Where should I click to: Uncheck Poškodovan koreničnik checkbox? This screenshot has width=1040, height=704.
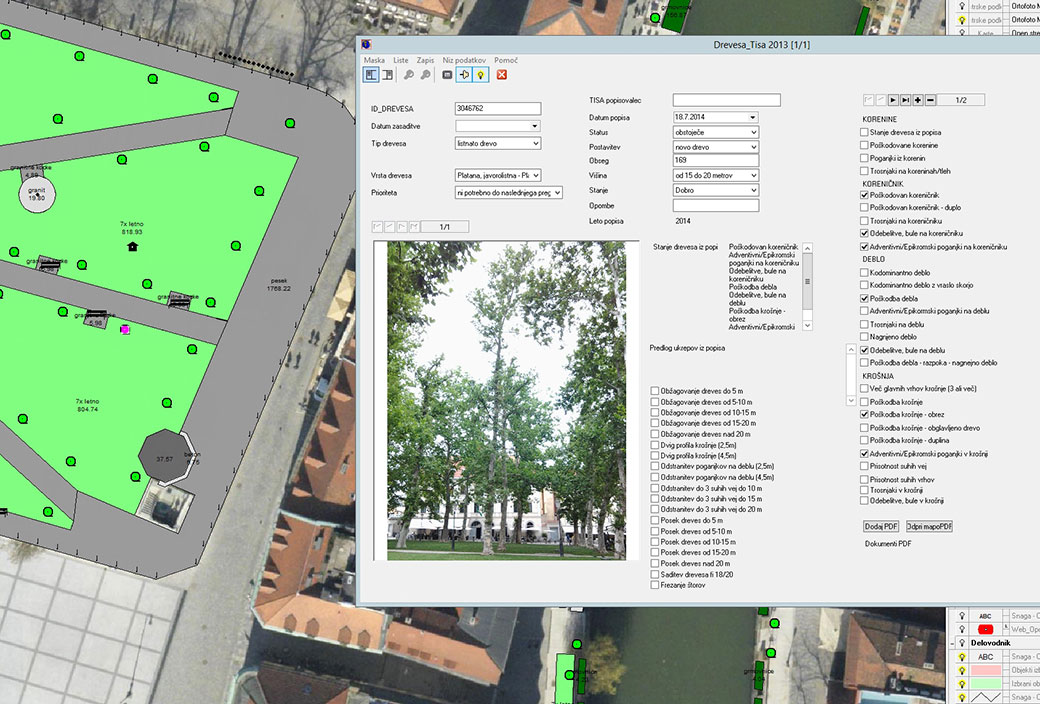click(865, 195)
